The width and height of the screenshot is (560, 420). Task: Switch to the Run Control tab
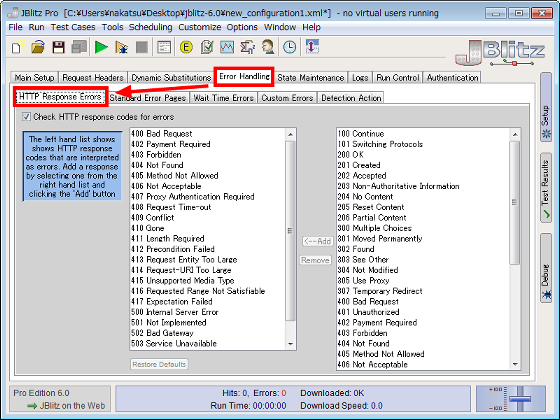[x=398, y=78]
